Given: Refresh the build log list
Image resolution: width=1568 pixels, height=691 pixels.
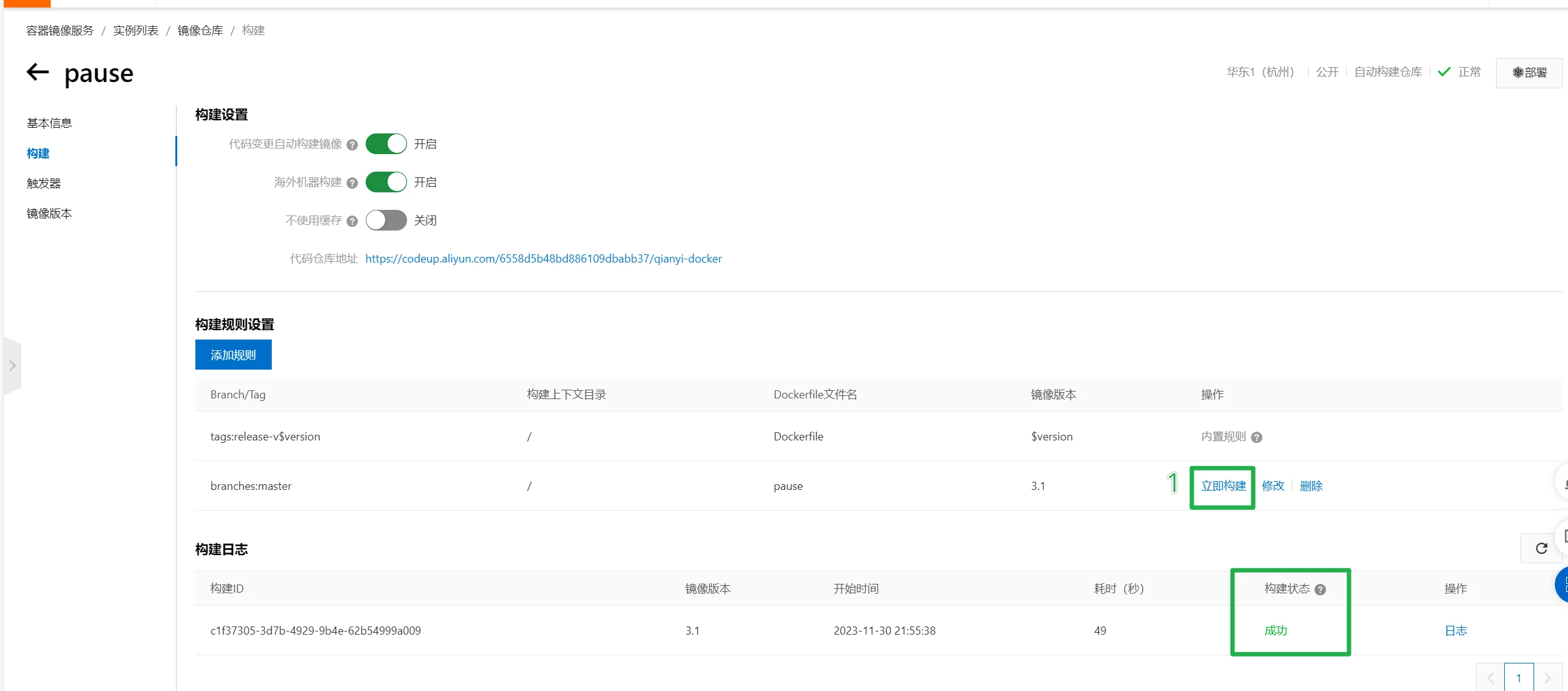Looking at the screenshot, I should 1541,548.
